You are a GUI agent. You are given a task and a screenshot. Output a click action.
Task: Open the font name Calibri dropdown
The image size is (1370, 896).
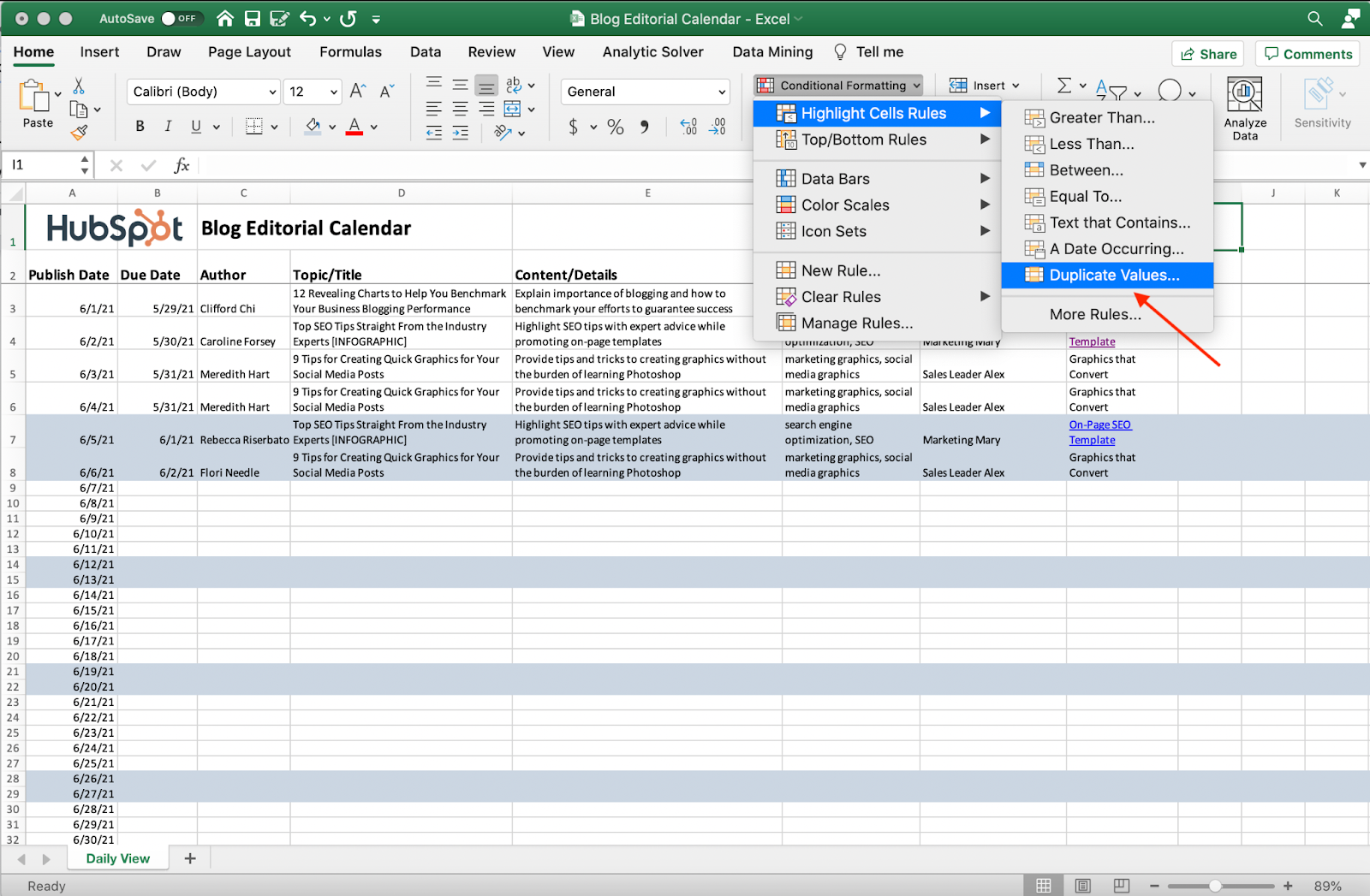point(204,92)
